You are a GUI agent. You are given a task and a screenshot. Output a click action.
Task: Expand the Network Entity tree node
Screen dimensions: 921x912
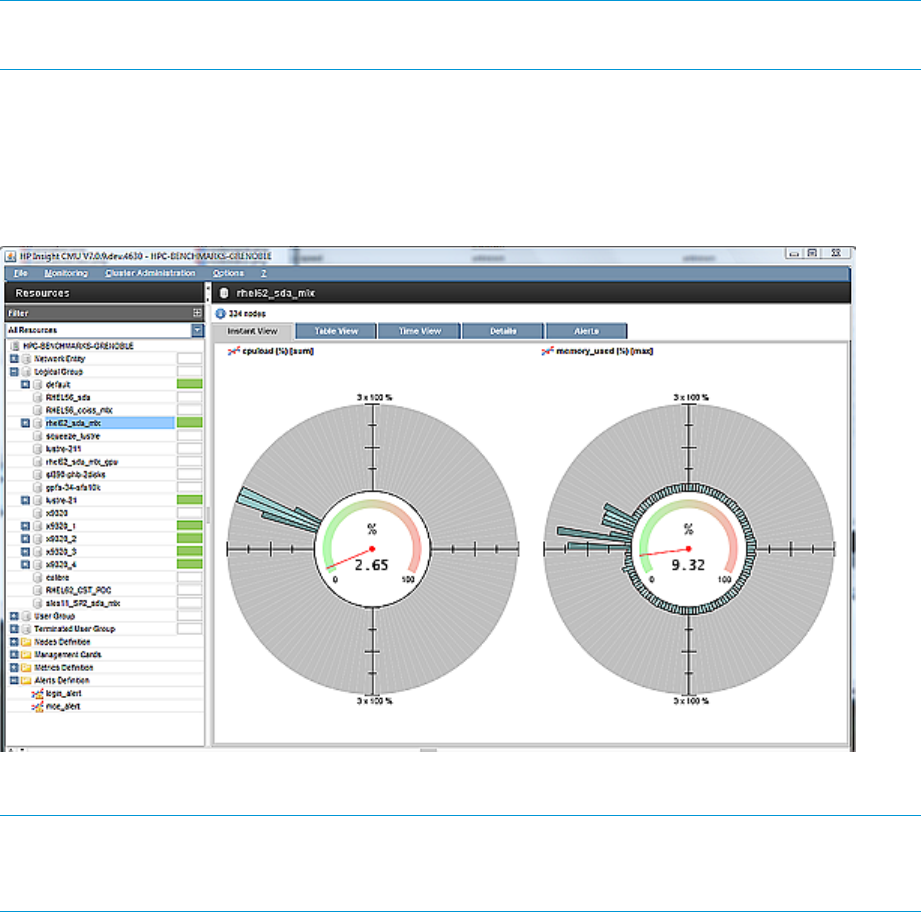point(13,357)
